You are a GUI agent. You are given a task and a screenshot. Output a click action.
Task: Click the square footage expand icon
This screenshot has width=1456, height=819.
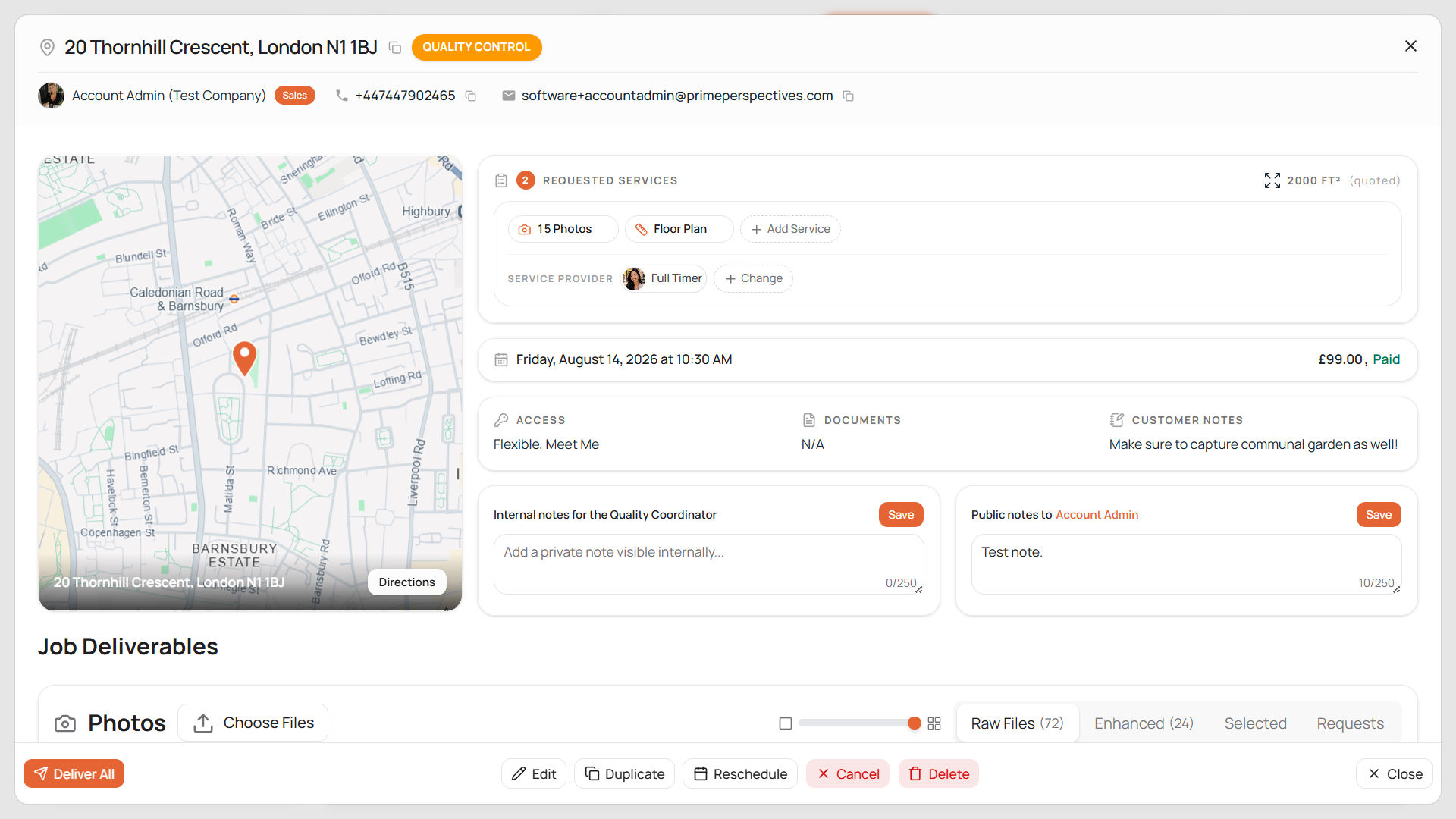pos(1272,180)
